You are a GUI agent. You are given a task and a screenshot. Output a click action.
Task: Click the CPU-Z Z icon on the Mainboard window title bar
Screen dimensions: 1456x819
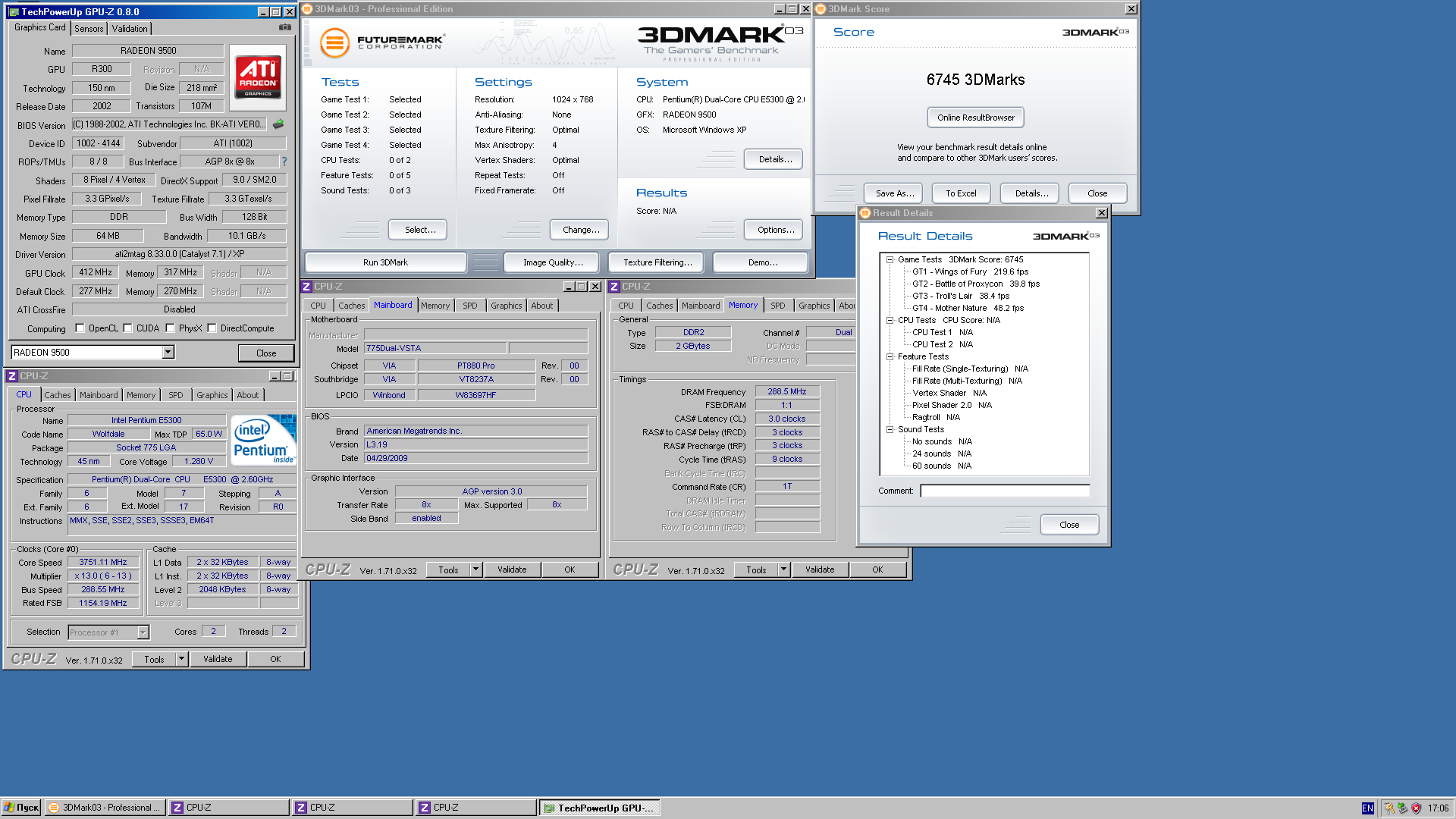coord(306,287)
